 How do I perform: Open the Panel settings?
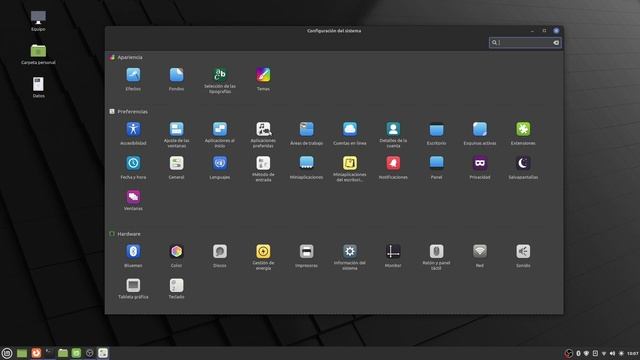pos(436,167)
